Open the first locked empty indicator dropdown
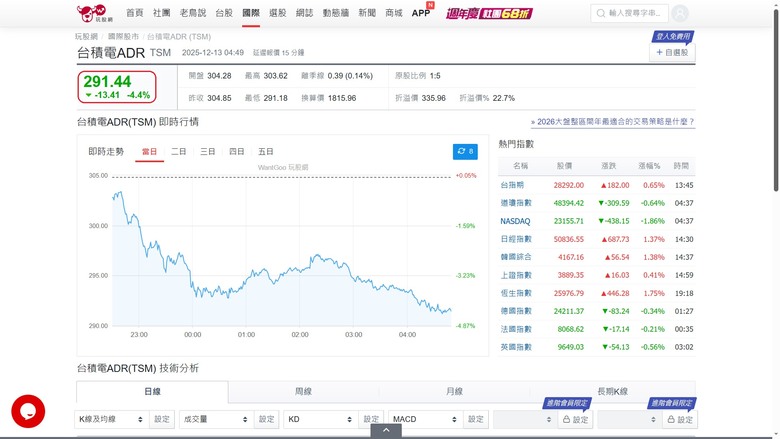Screen dimensions: 780x439 525,420
